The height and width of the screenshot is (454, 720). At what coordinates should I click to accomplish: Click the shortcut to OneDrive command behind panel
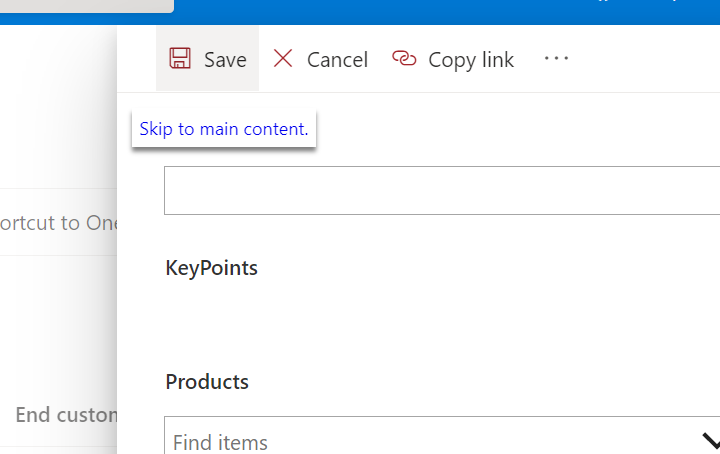pyautogui.click(x=58, y=222)
